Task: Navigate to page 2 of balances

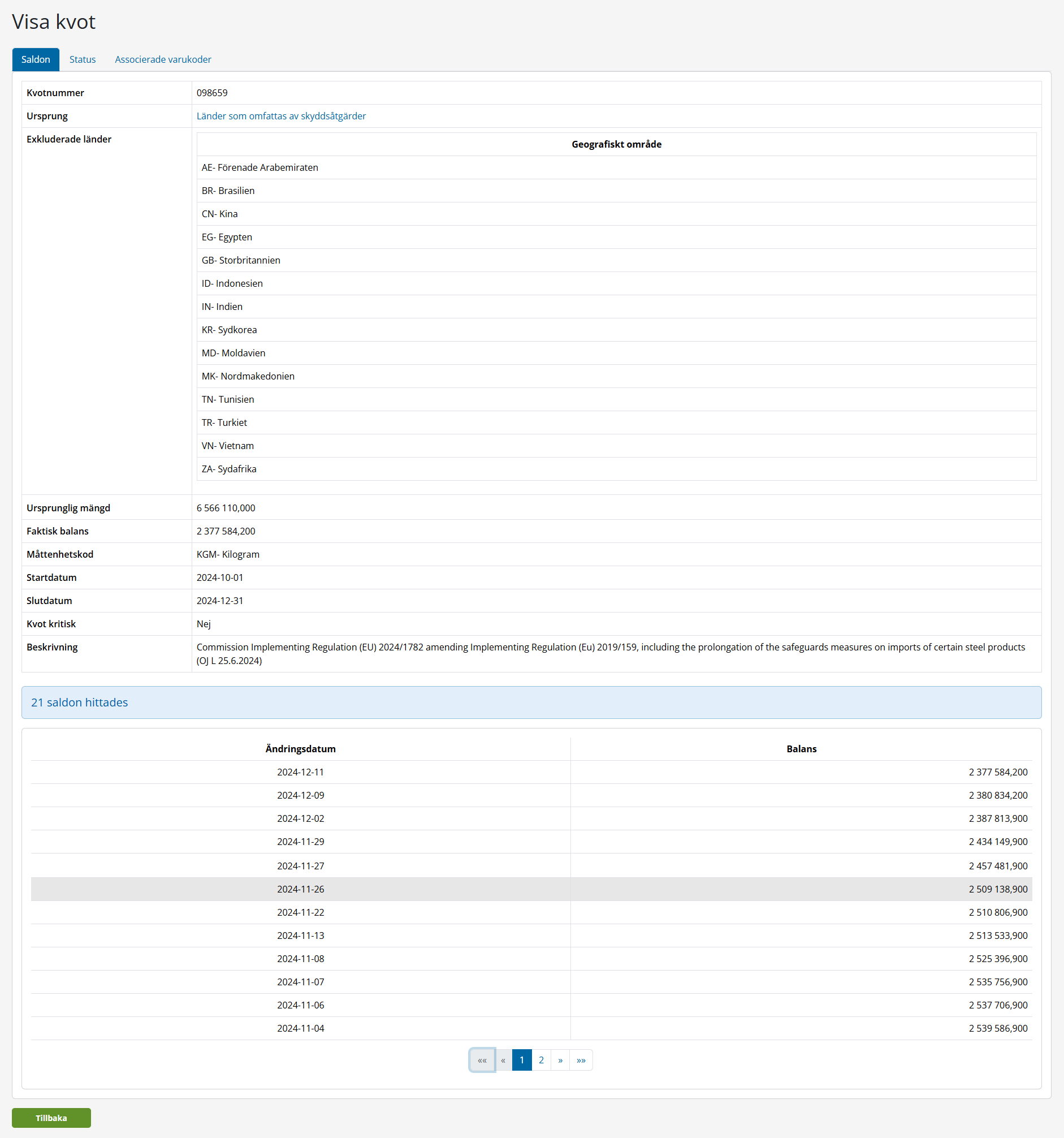Action: (x=541, y=1060)
